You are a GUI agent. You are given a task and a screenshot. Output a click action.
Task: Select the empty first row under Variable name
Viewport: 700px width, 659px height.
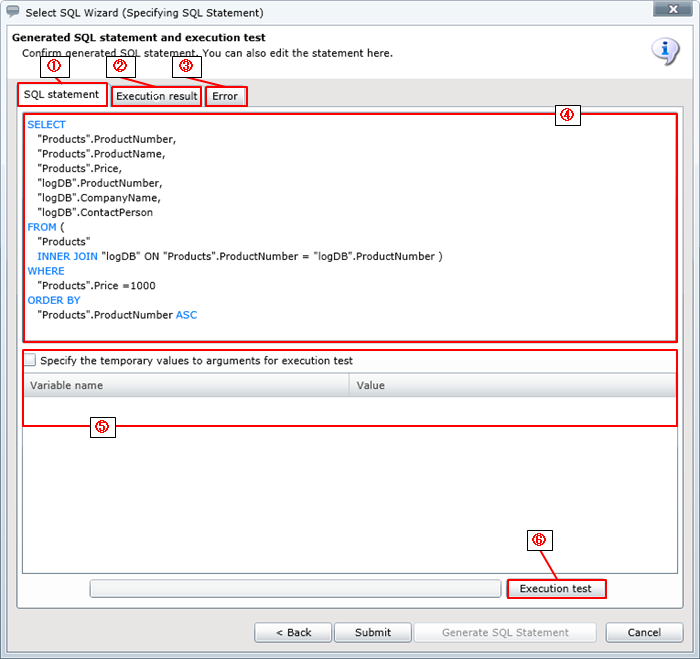click(186, 410)
